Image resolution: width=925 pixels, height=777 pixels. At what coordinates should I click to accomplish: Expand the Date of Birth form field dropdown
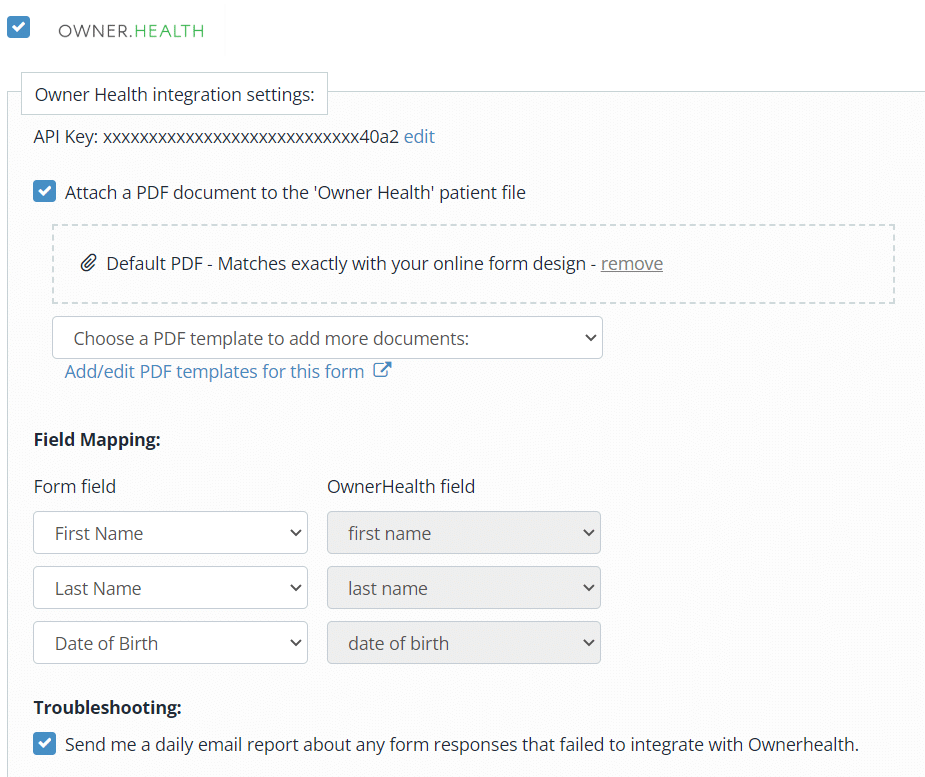[169, 643]
